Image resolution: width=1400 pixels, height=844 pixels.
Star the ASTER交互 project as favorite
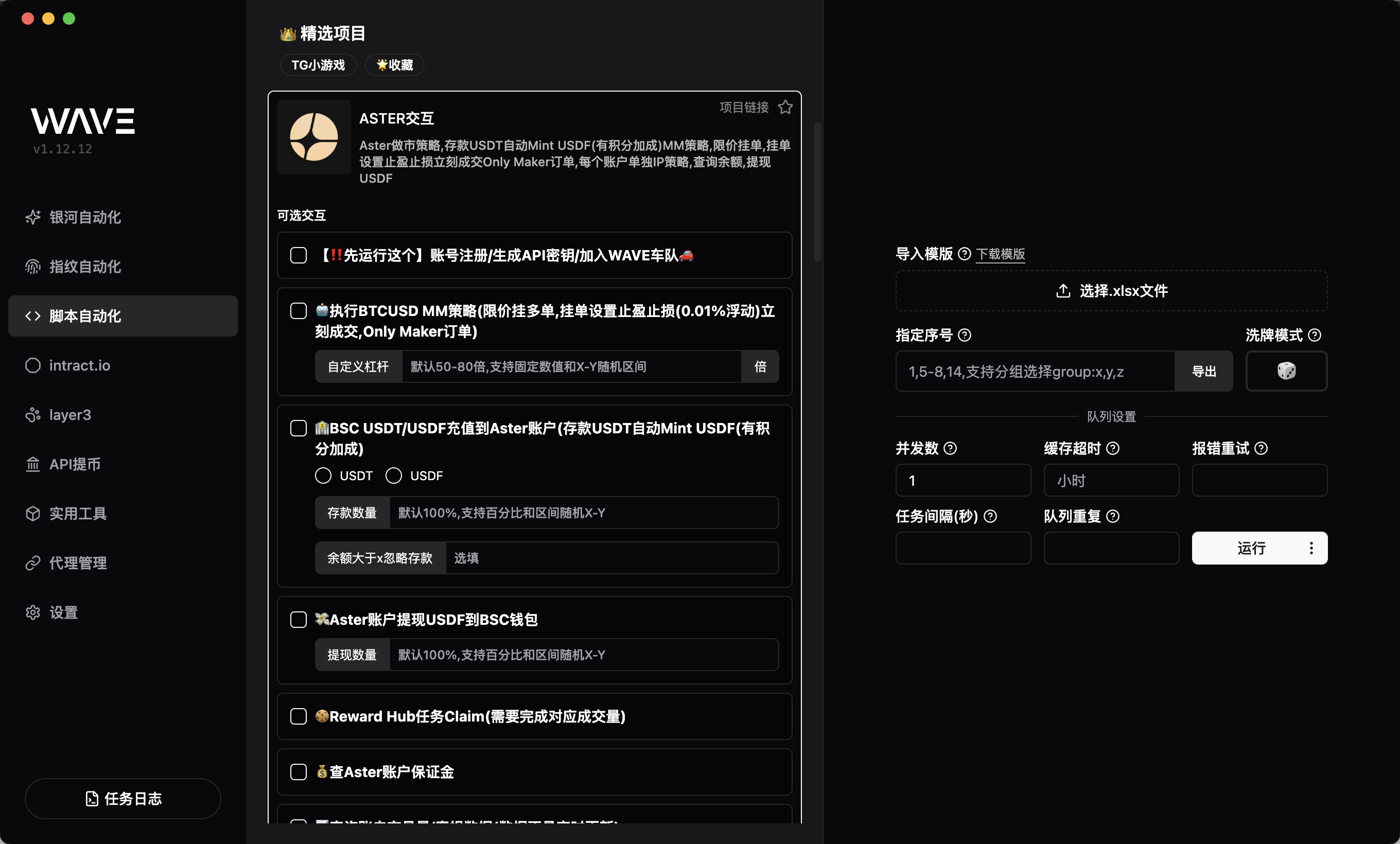tap(785, 107)
